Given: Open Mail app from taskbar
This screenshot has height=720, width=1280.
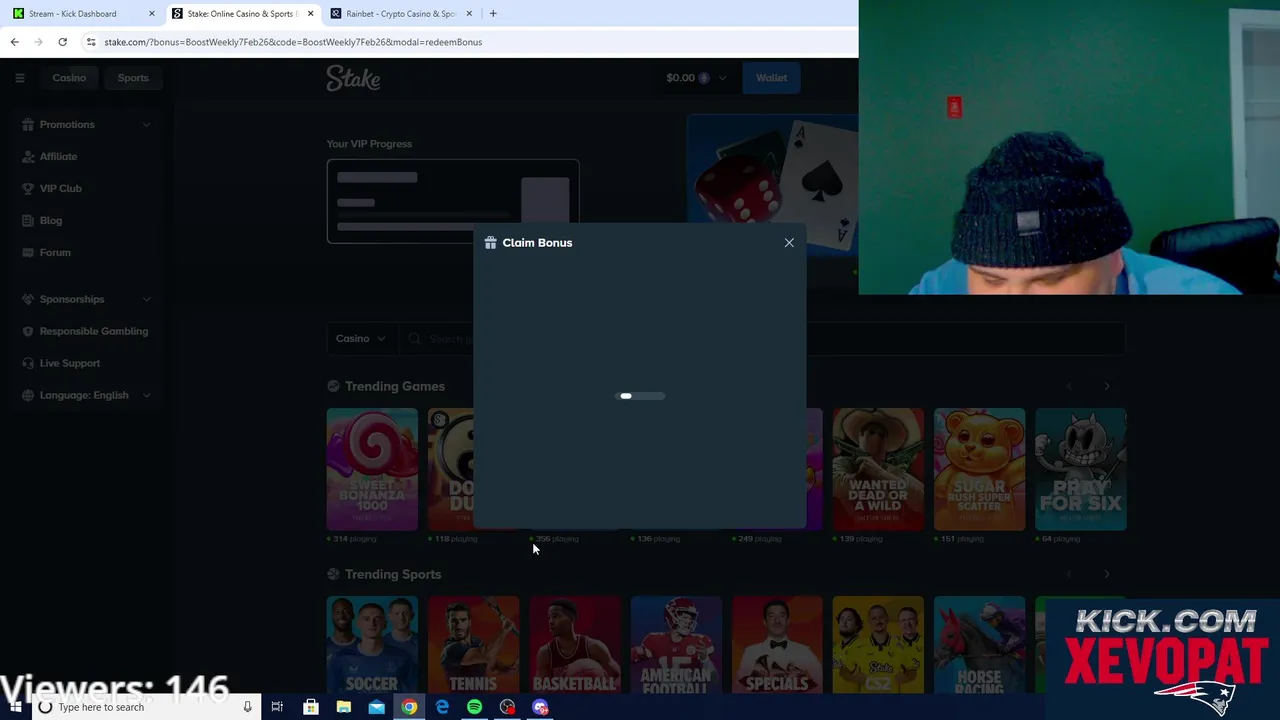Looking at the screenshot, I should [376, 707].
